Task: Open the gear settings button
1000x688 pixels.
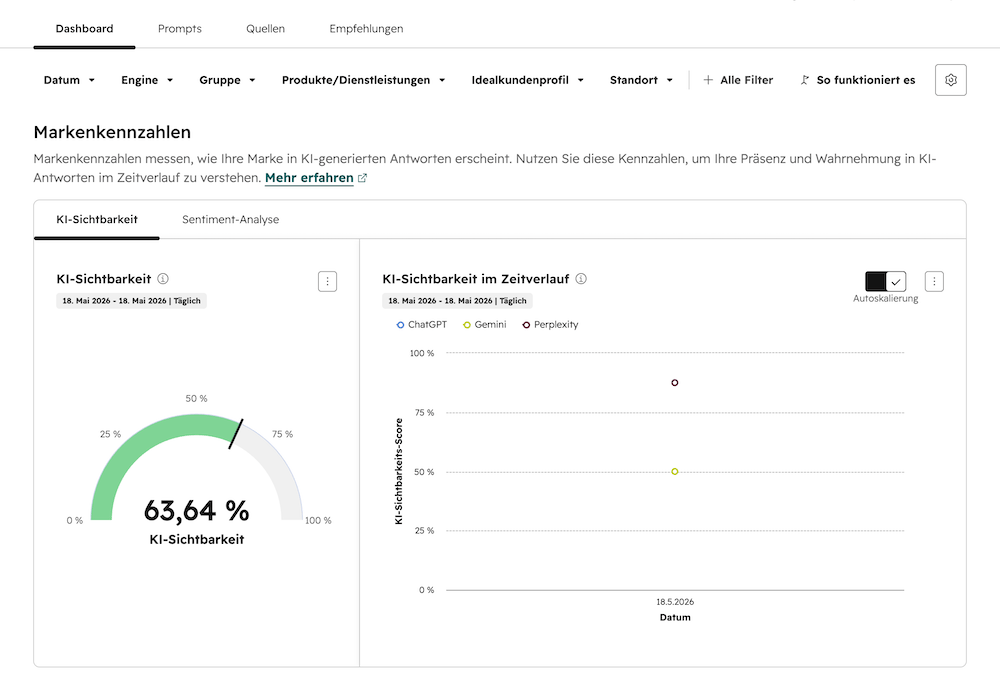Action: tap(950, 80)
